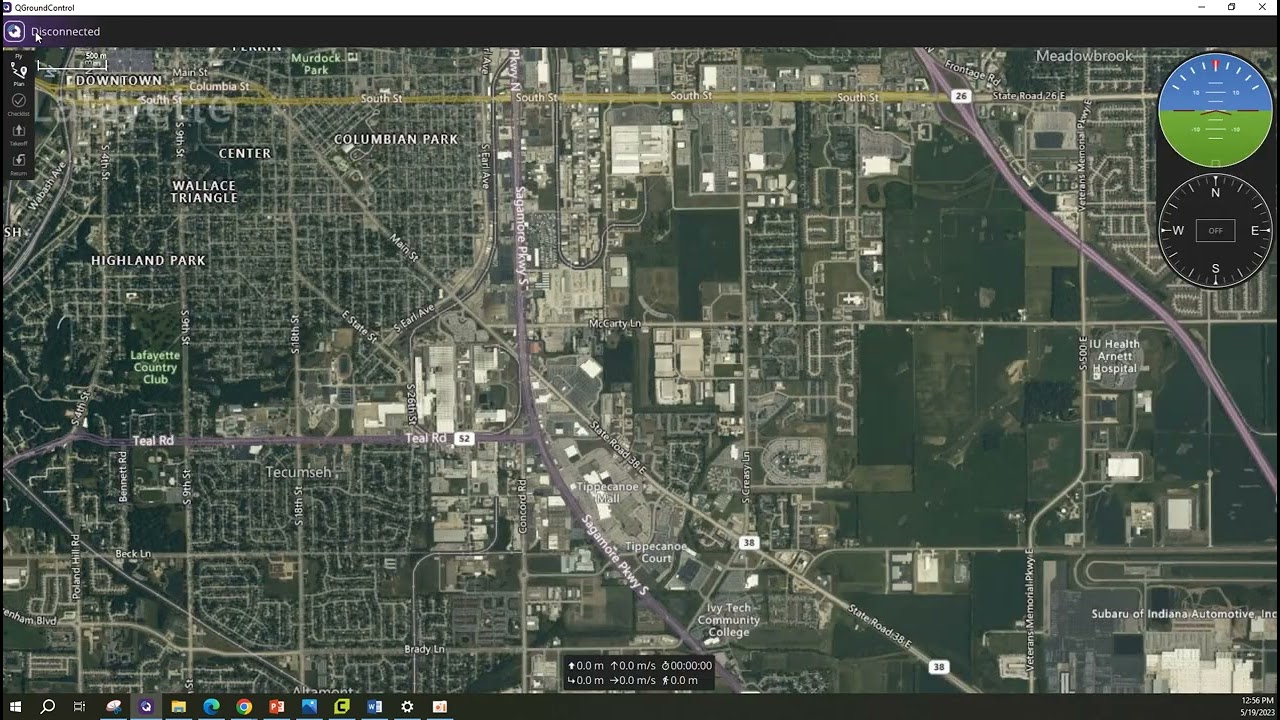Click the Tippecanoe Court map label
The width and height of the screenshot is (1280, 720).
click(656, 552)
